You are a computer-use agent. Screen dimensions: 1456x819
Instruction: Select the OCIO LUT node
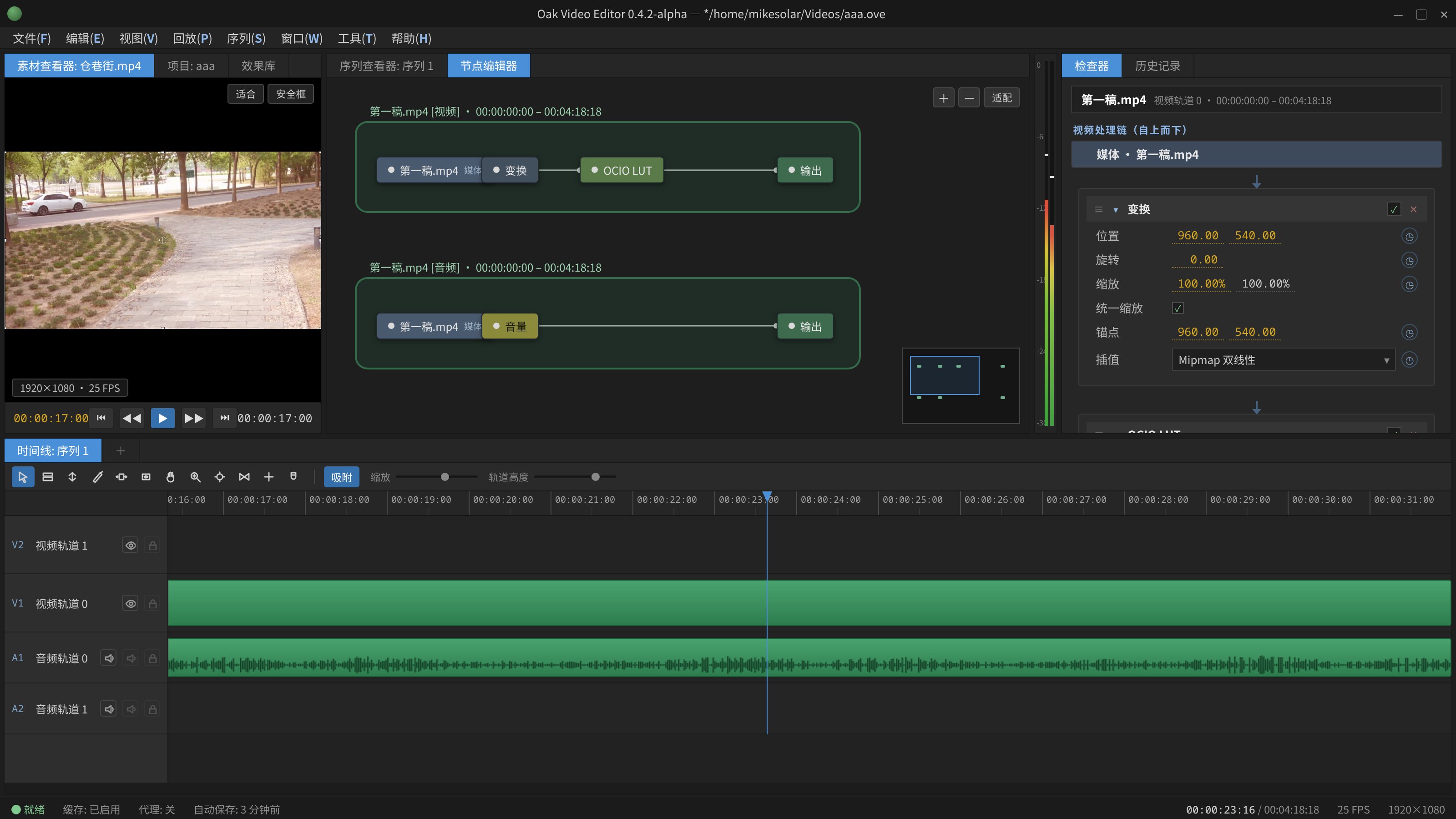coord(622,170)
